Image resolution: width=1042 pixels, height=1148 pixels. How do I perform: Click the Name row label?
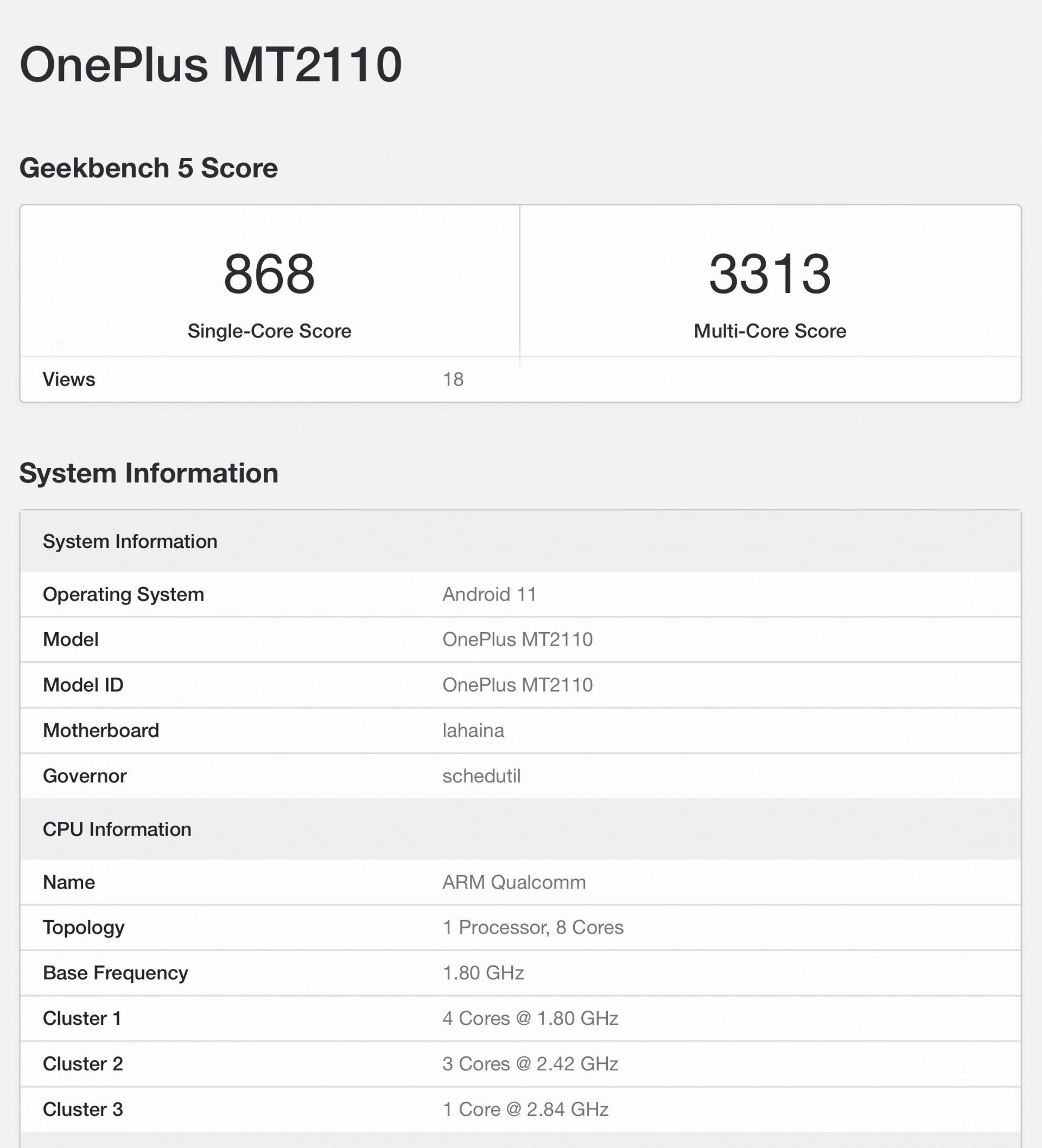[x=69, y=882]
